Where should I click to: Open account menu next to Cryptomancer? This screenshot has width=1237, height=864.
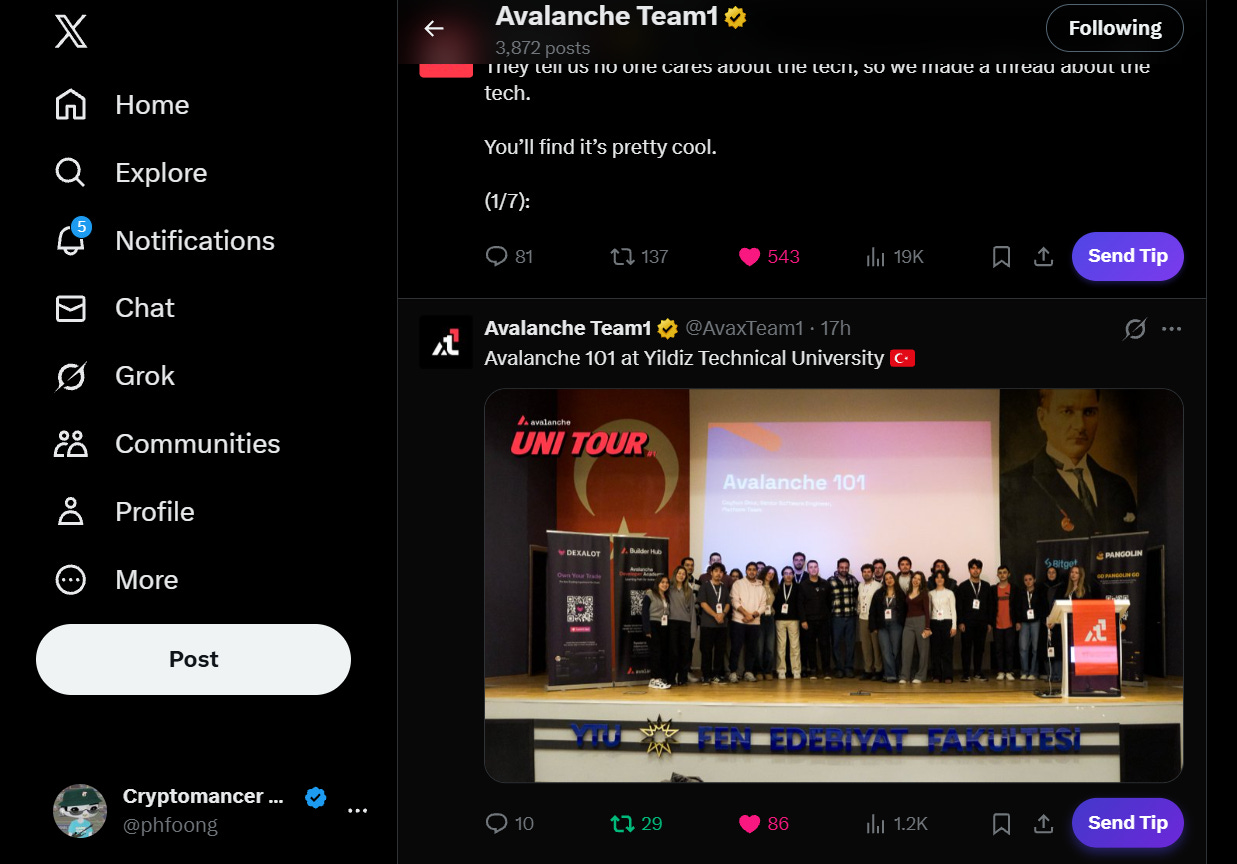(357, 810)
